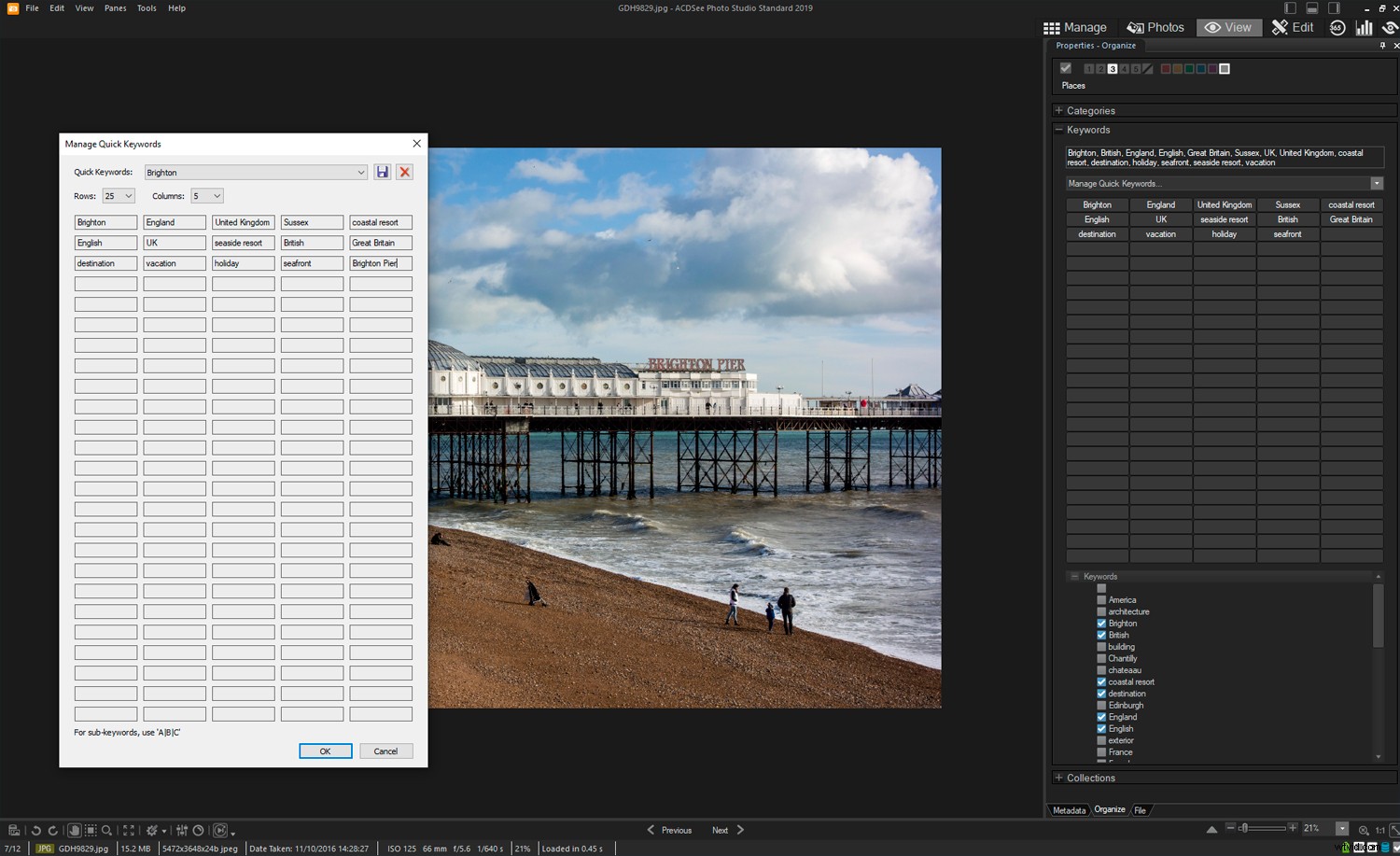Open the Manage Quick Keywords dropdown arrow

(x=1377, y=183)
